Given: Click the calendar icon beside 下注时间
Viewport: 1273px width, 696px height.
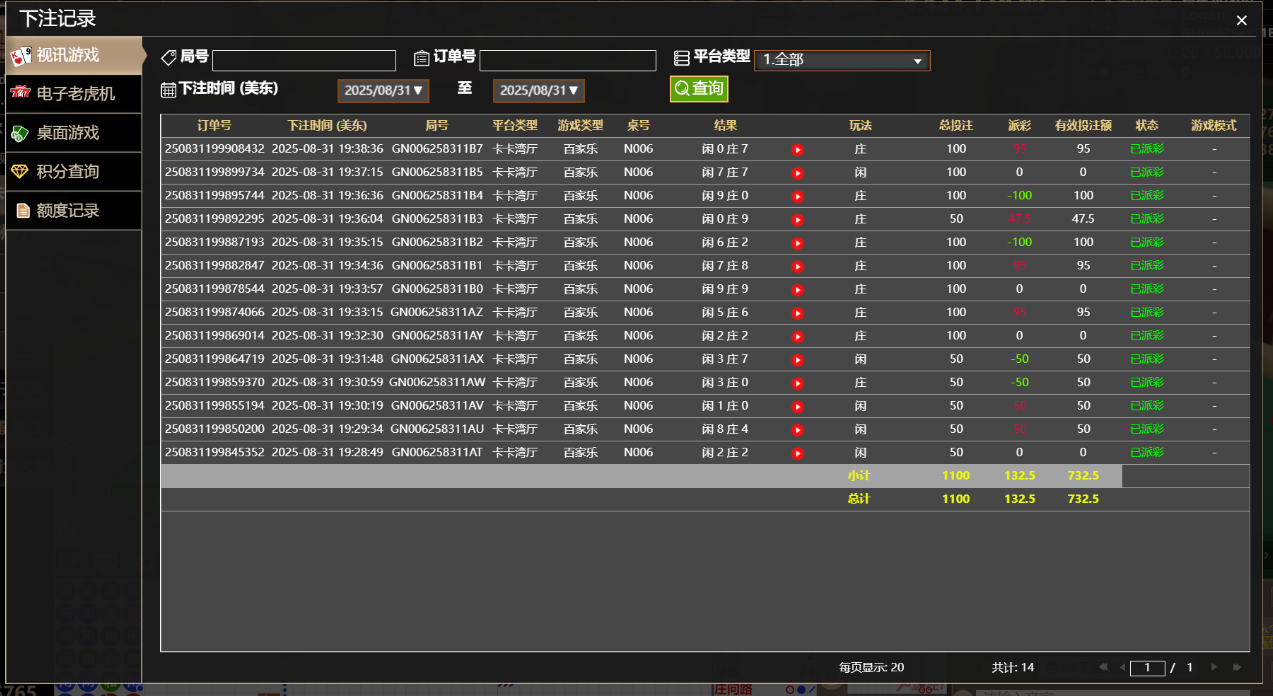Looking at the screenshot, I should 166,89.
